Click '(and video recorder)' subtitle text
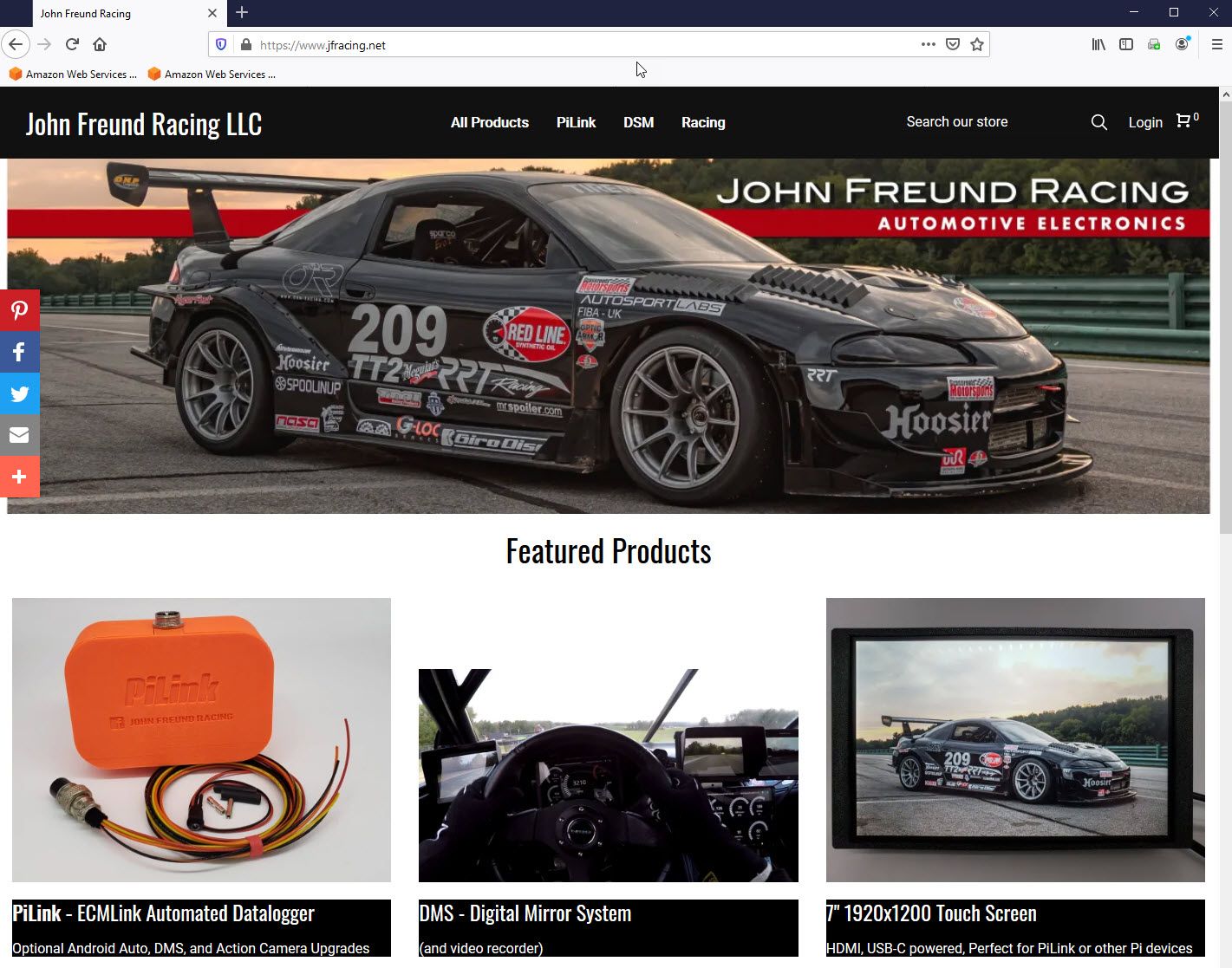 pyautogui.click(x=481, y=948)
